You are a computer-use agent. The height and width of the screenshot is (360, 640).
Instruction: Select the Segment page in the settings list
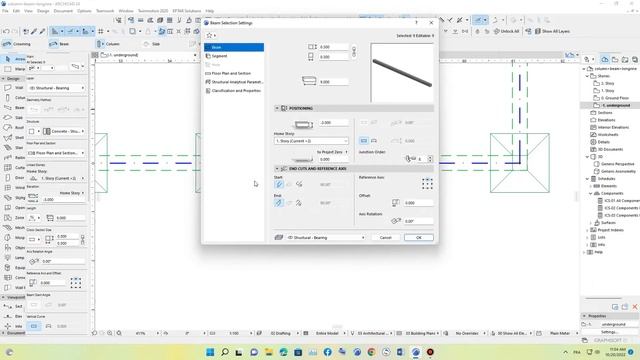(234, 56)
